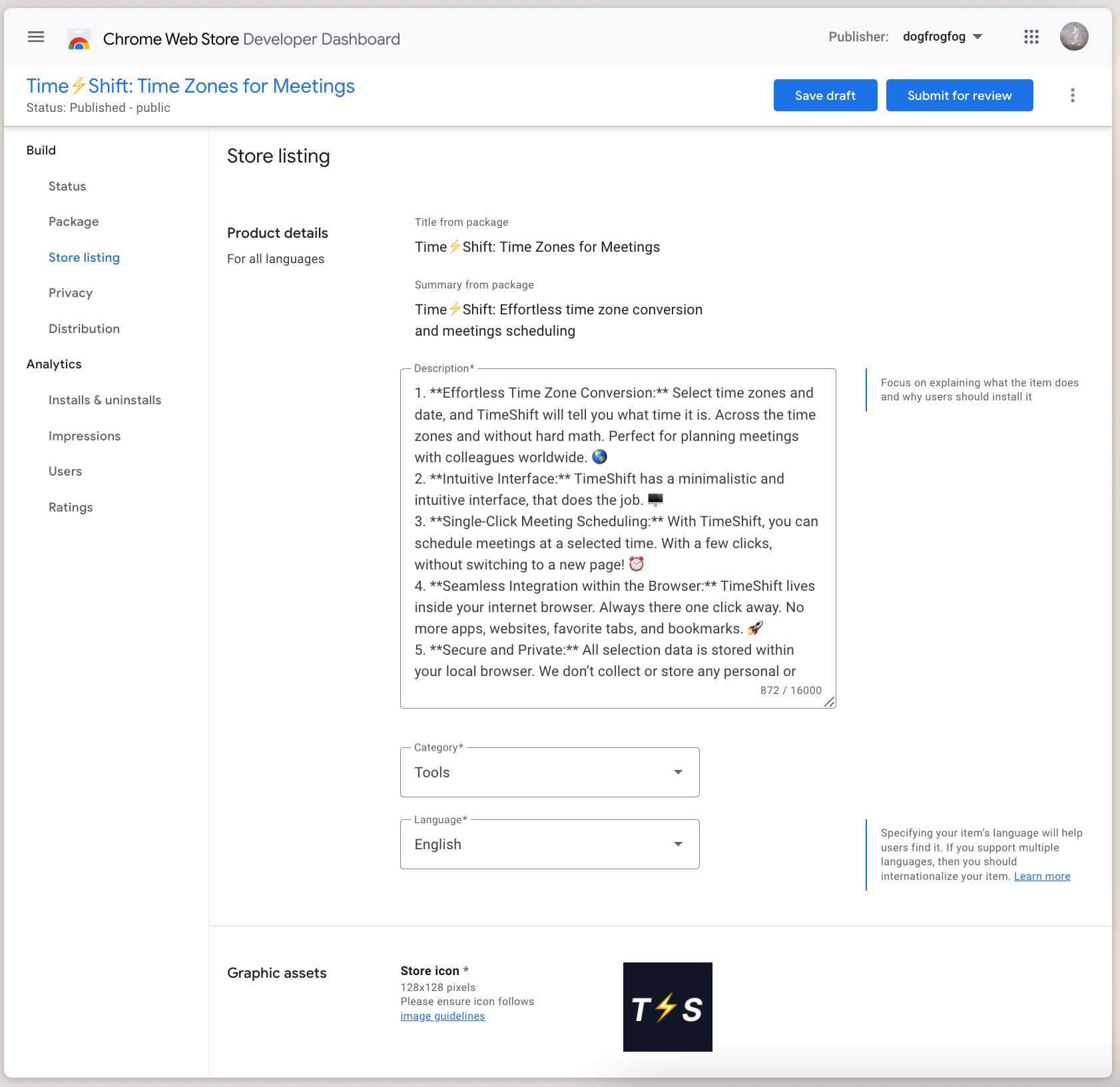Click the Analytics section heading
The height and width of the screenshot is (1087, 1120).
tap(54, 364)
